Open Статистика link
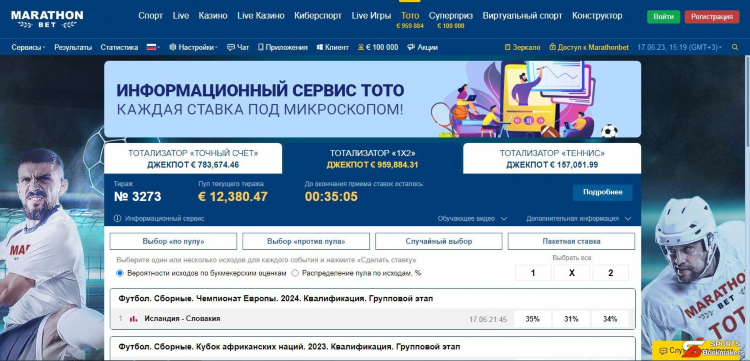750x361 pixels. [x=119, y=47]
